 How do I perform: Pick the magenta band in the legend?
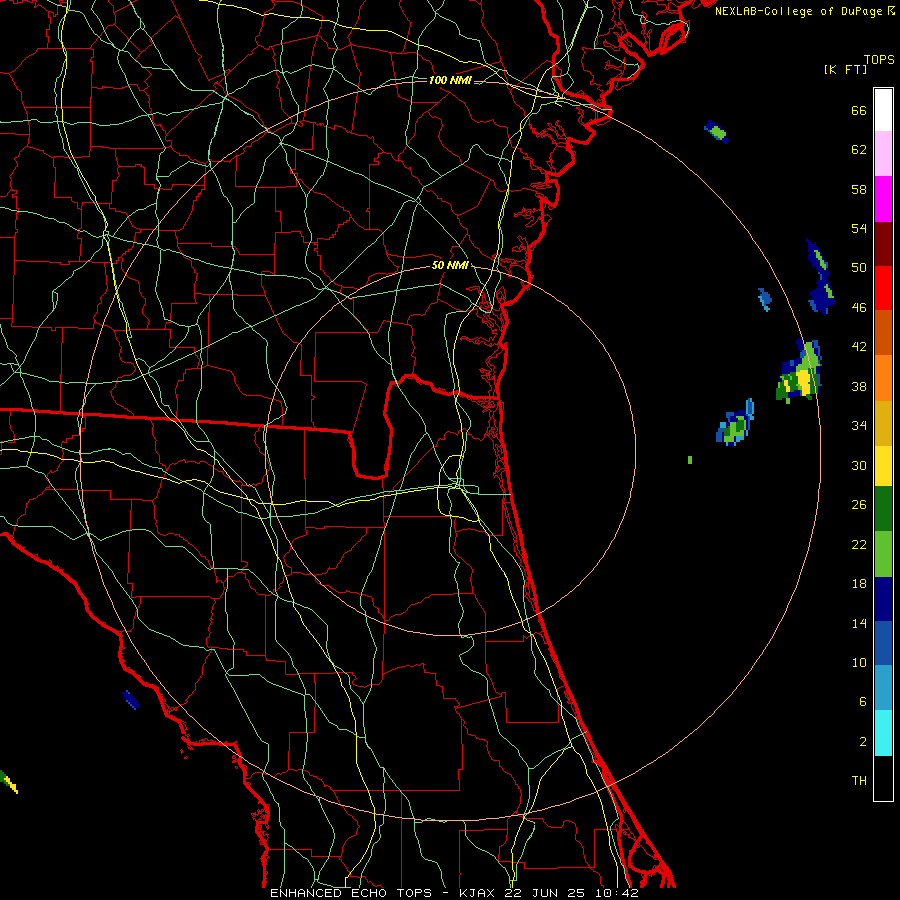(x=883, y=199)
